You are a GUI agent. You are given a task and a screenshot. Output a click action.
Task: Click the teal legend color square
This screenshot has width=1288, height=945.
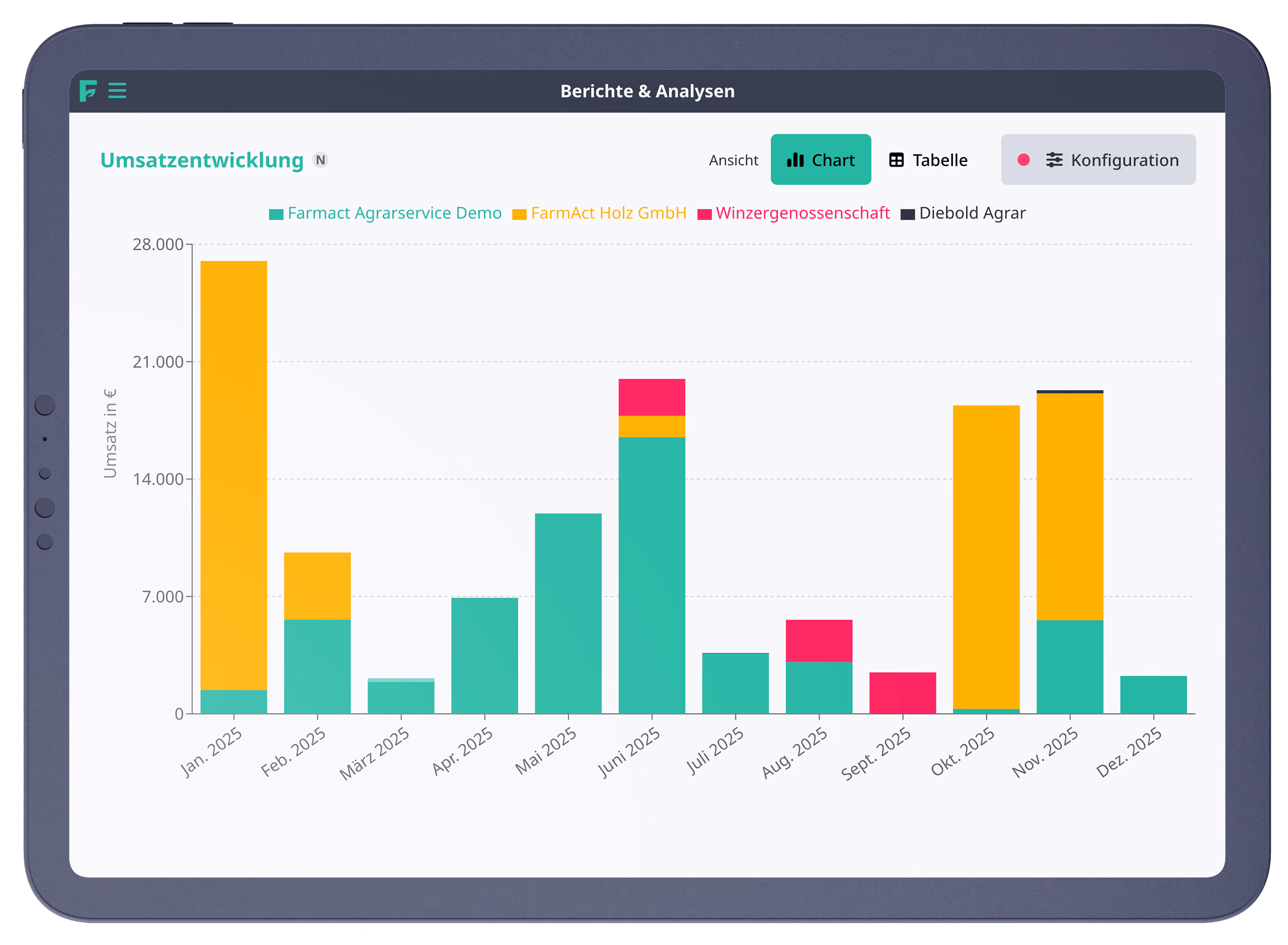point(276,214)
